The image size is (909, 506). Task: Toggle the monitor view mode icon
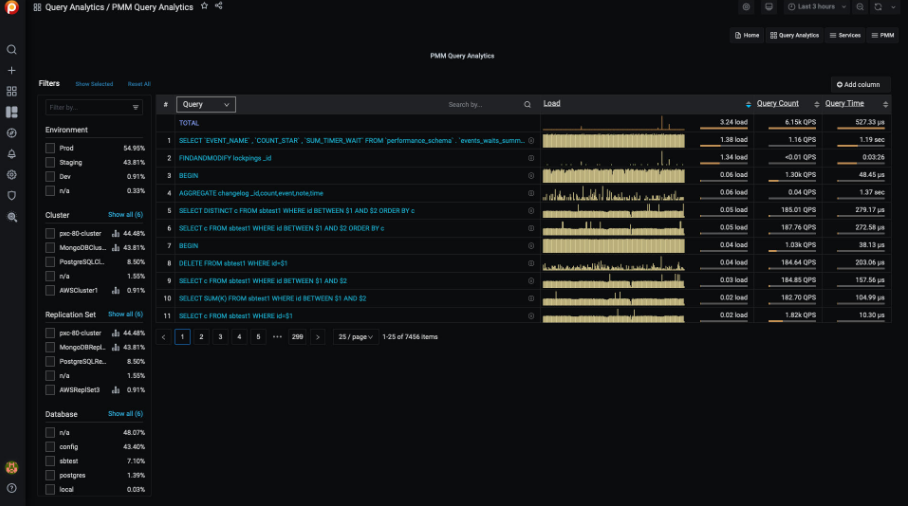769,7
